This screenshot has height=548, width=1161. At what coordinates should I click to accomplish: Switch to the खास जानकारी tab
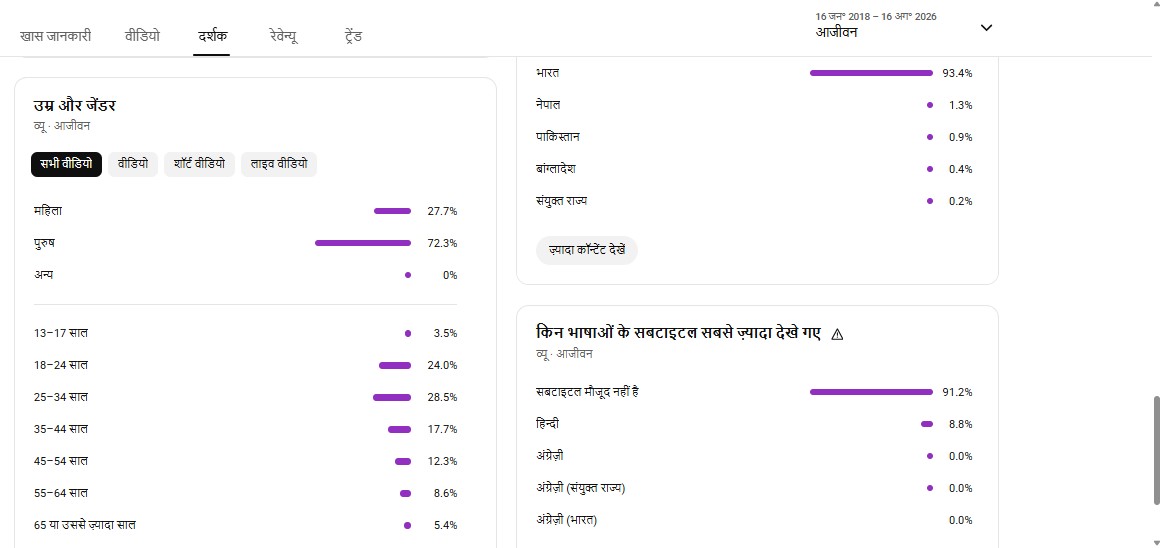[x=56, y=36]
